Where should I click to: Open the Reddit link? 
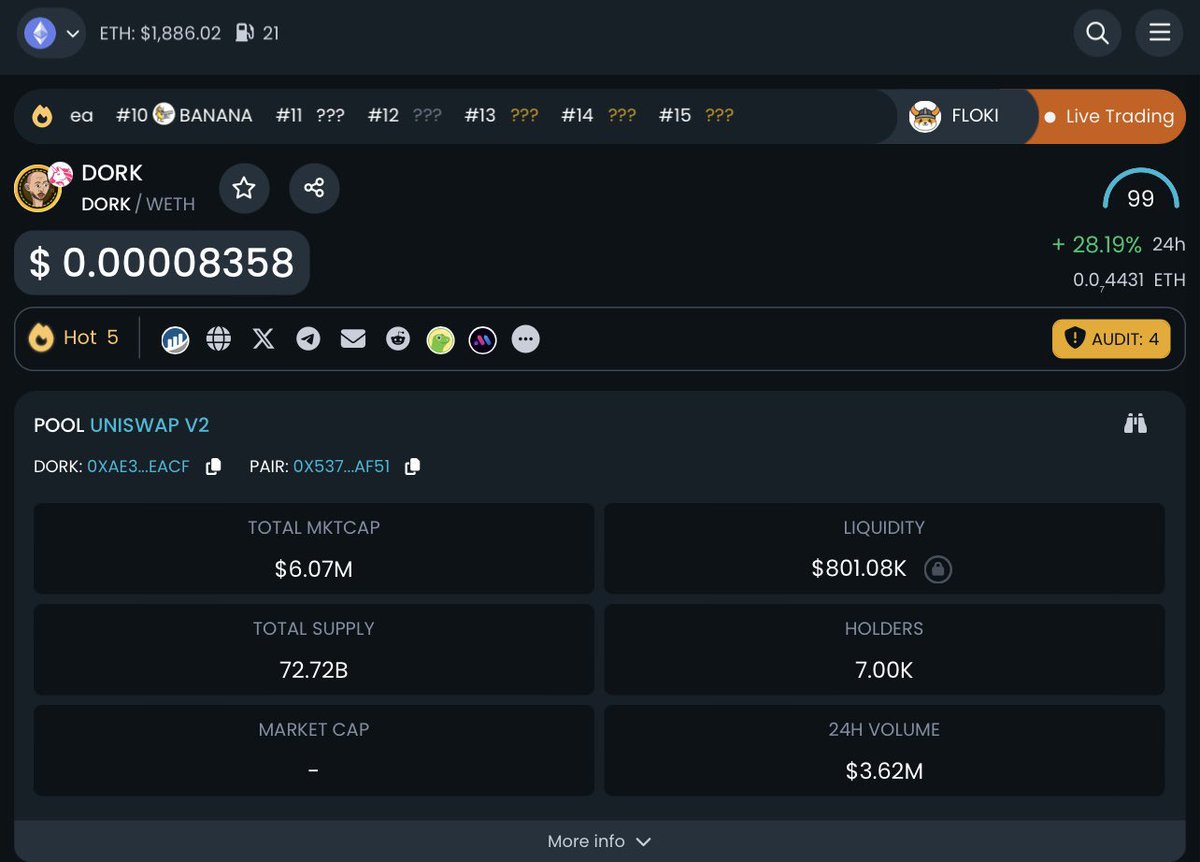(398, 339)
